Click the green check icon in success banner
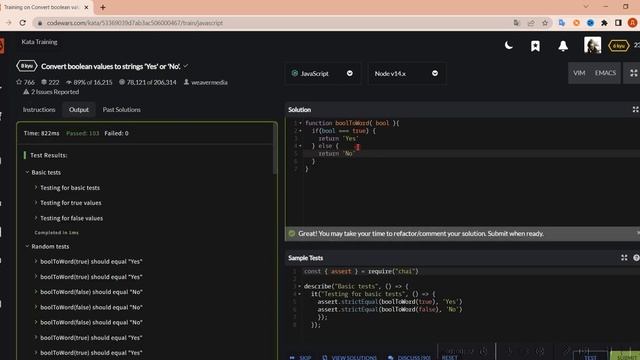Viewport: 640px width, 360px height. pos(291,233)
